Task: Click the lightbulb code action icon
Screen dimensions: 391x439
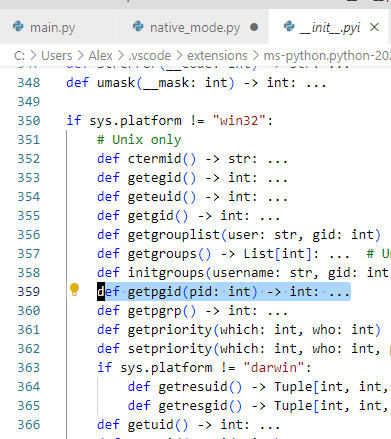Action: point(74,290)
